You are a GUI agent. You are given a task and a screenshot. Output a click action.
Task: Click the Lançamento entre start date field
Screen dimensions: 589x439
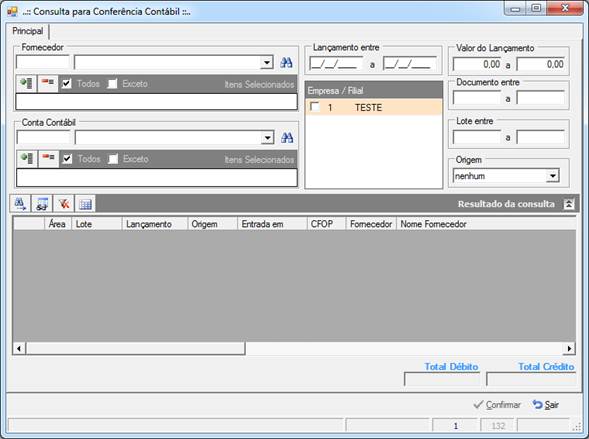[336, 64]
